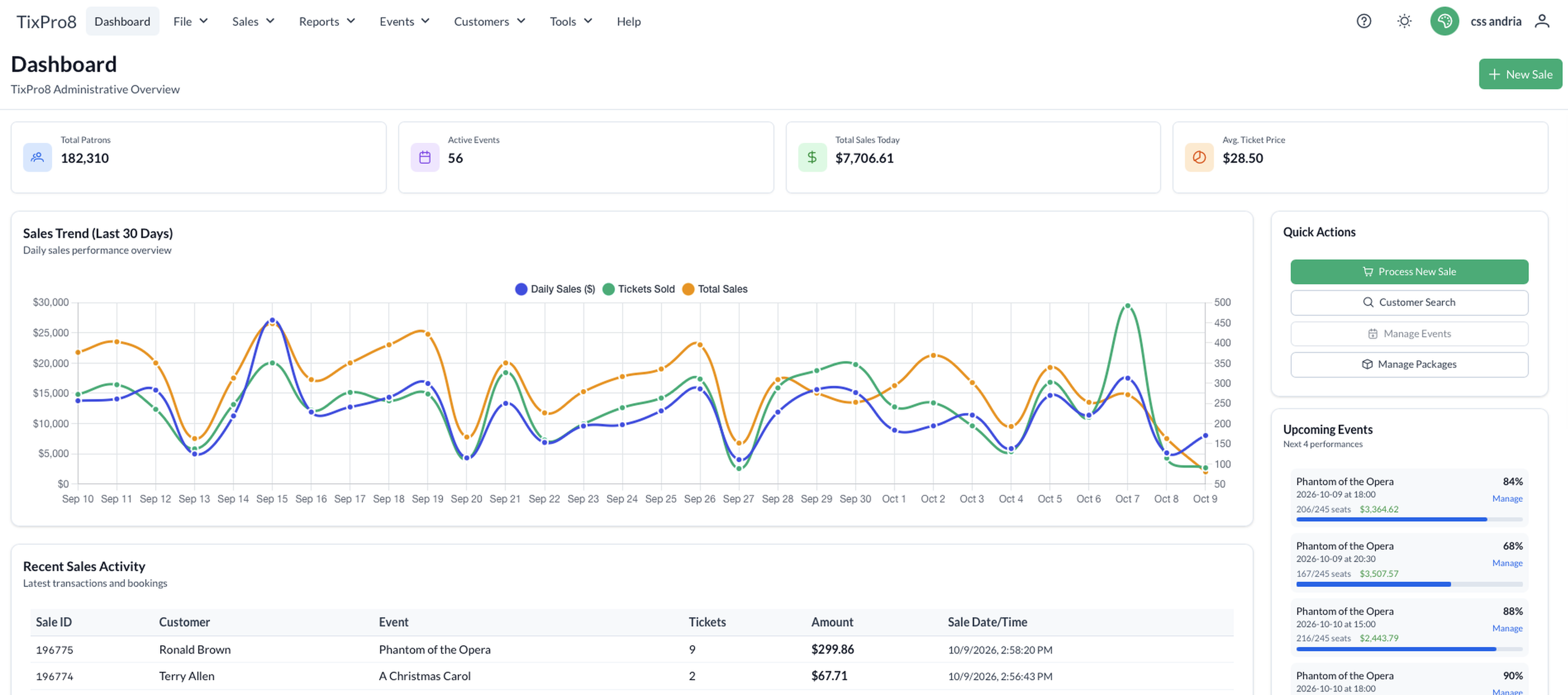Viewport: 1568px width, 695px height.
Task: Click the green palette avatar icon
Action: pos(1444,21)
